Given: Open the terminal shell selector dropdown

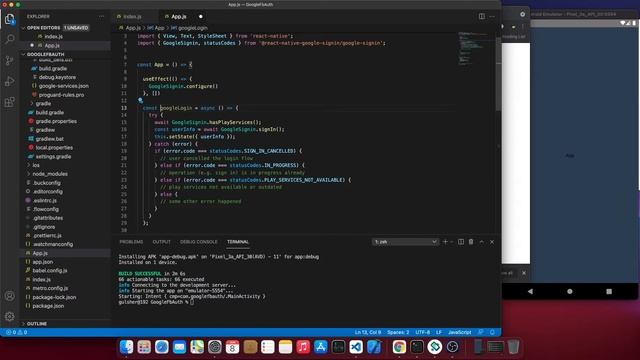Looking at the screenshot, I should point(405,242).
